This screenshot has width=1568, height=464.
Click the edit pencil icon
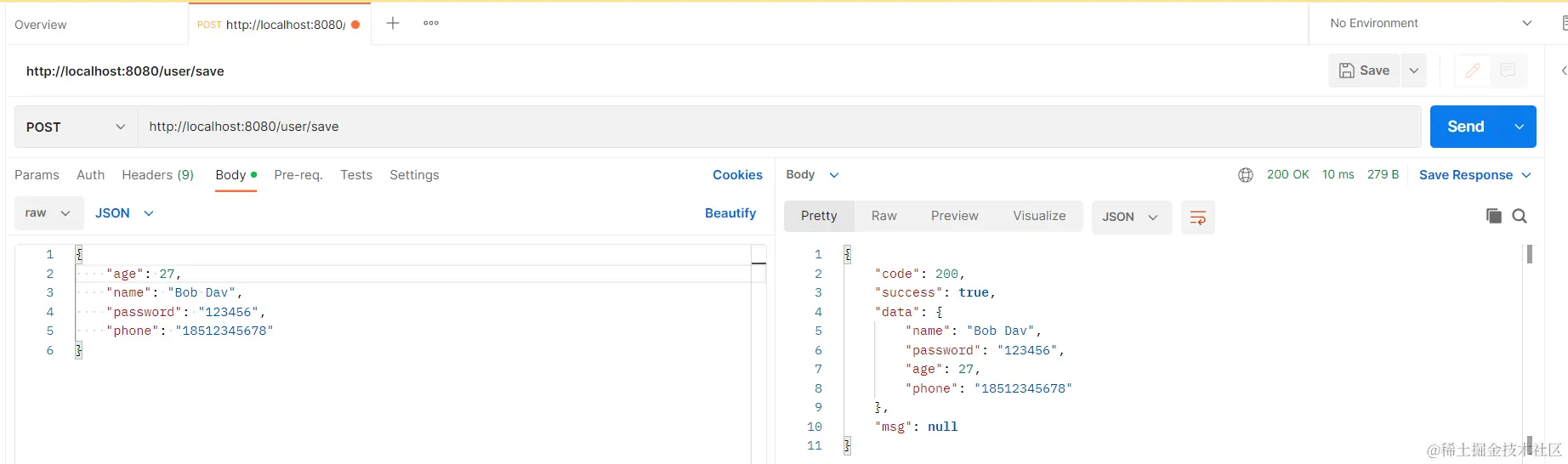(1473, 71)
